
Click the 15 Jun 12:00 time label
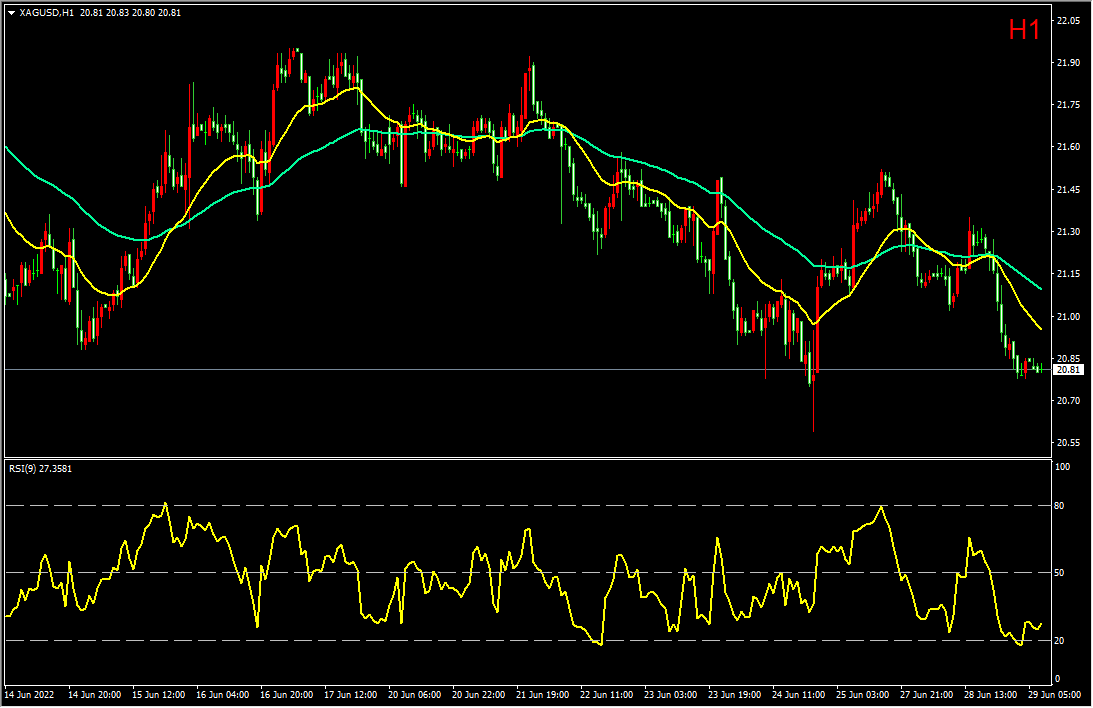click(x=158, y=695)
